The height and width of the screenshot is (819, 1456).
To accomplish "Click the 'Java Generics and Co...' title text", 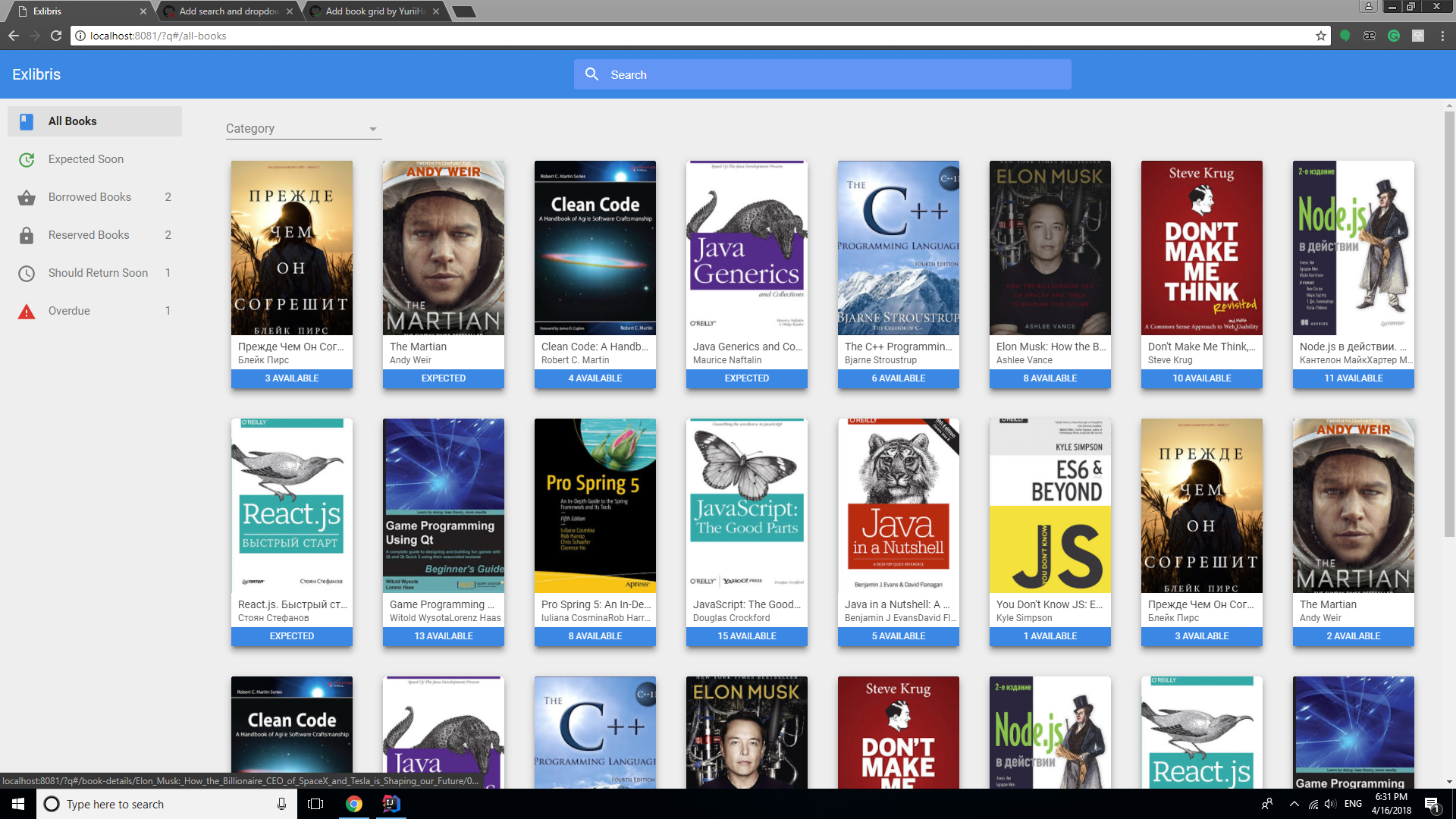I will [x=748, y=347].
